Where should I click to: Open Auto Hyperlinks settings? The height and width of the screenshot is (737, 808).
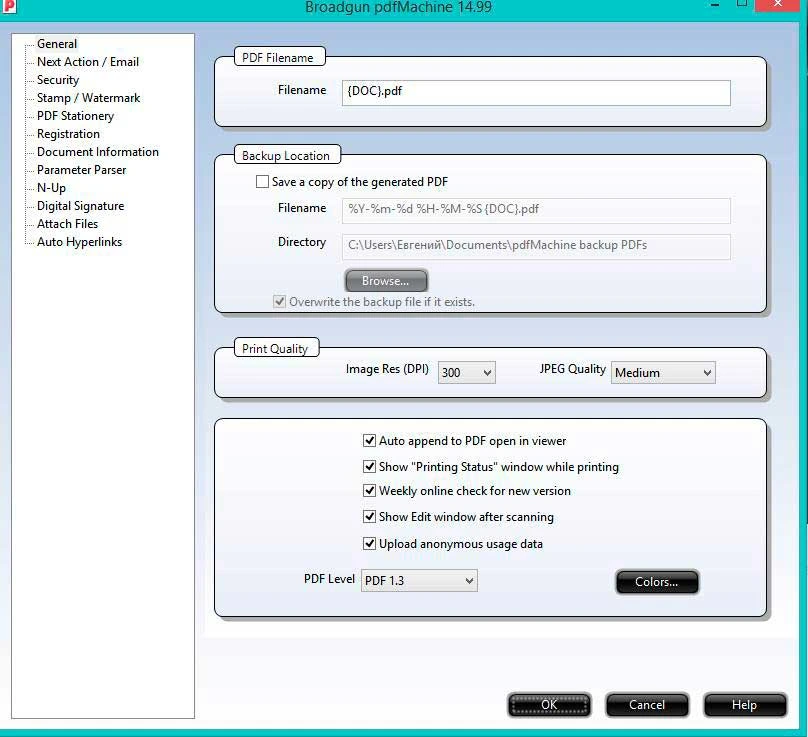pyautogui.click(x=79, y=242)
